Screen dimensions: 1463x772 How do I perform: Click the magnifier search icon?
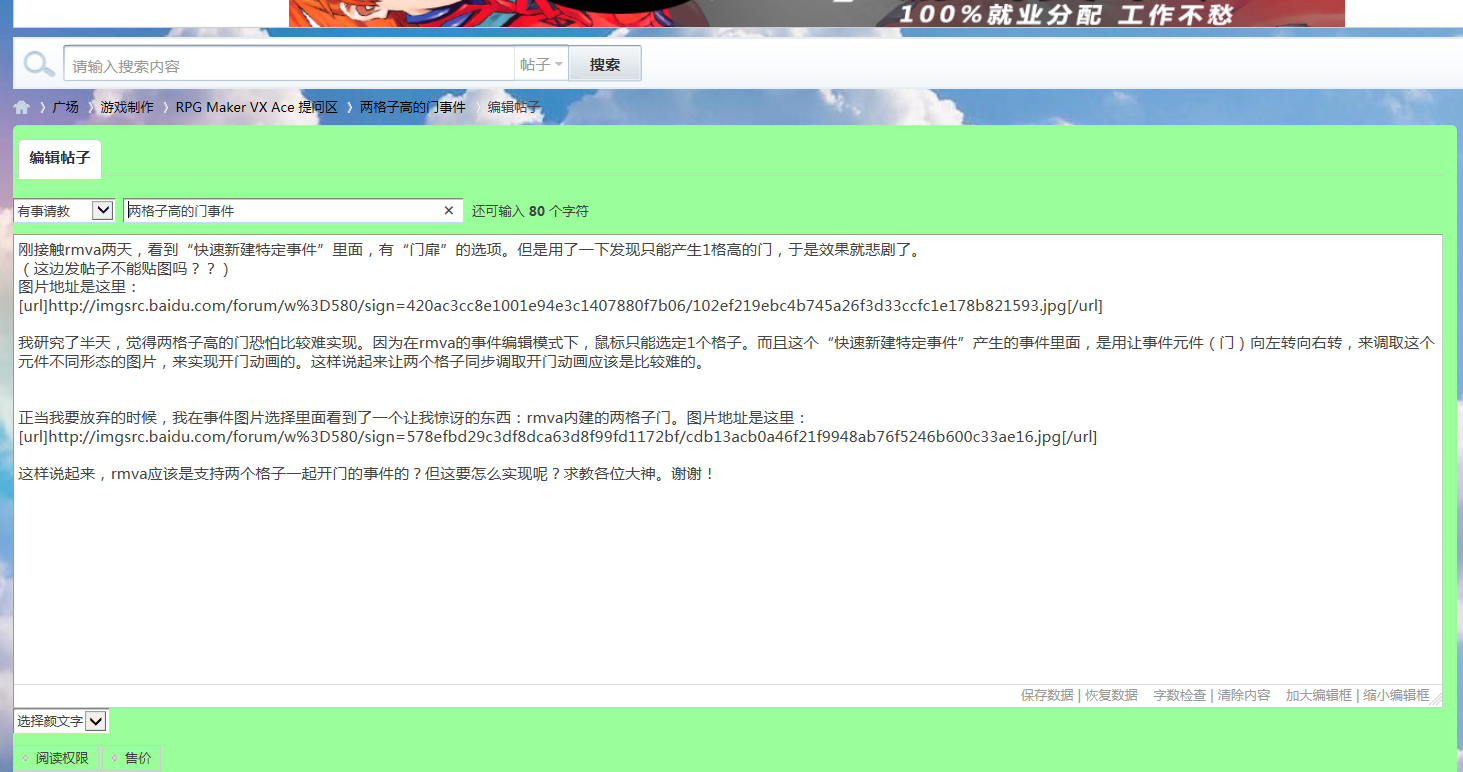click(x=39, y=65)
